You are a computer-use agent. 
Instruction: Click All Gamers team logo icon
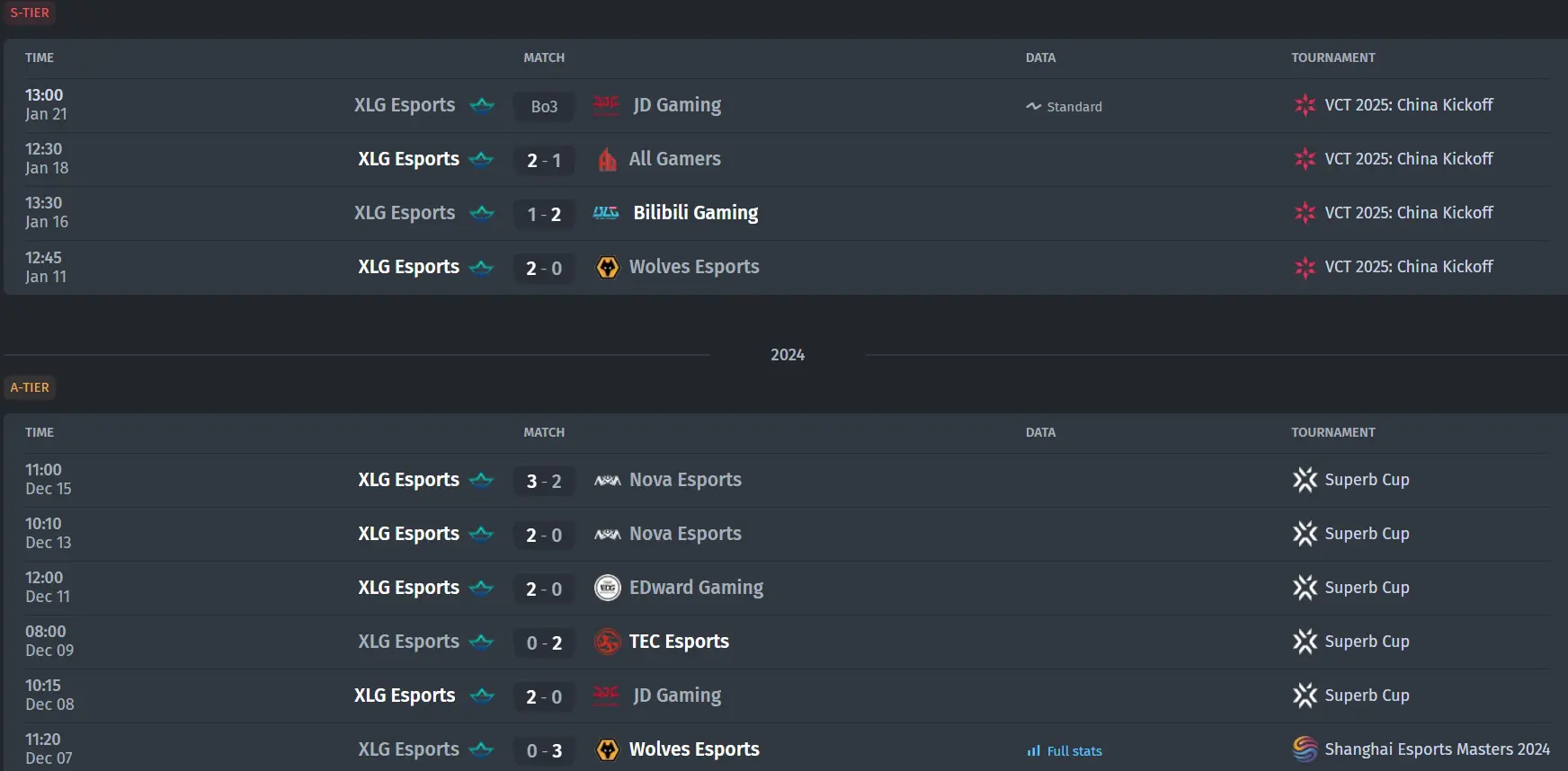click(x=608, y=159)
